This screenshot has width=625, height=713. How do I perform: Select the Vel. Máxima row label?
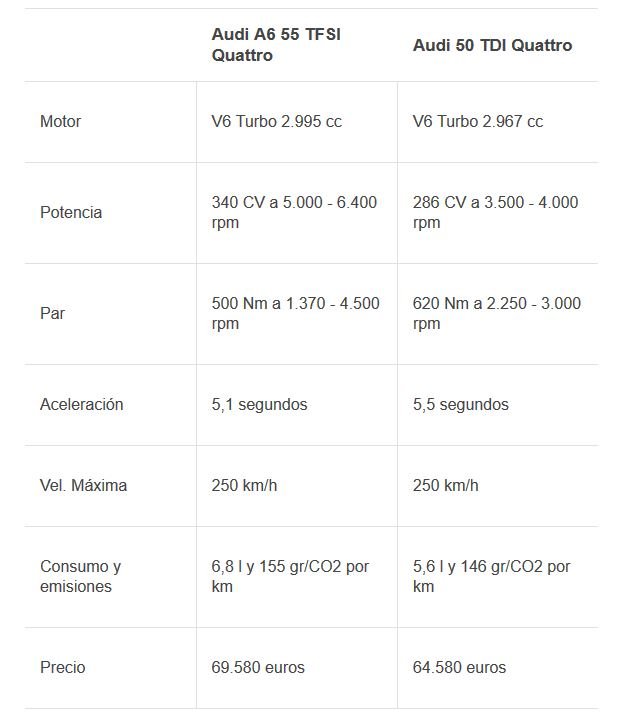tap(83, 485)
